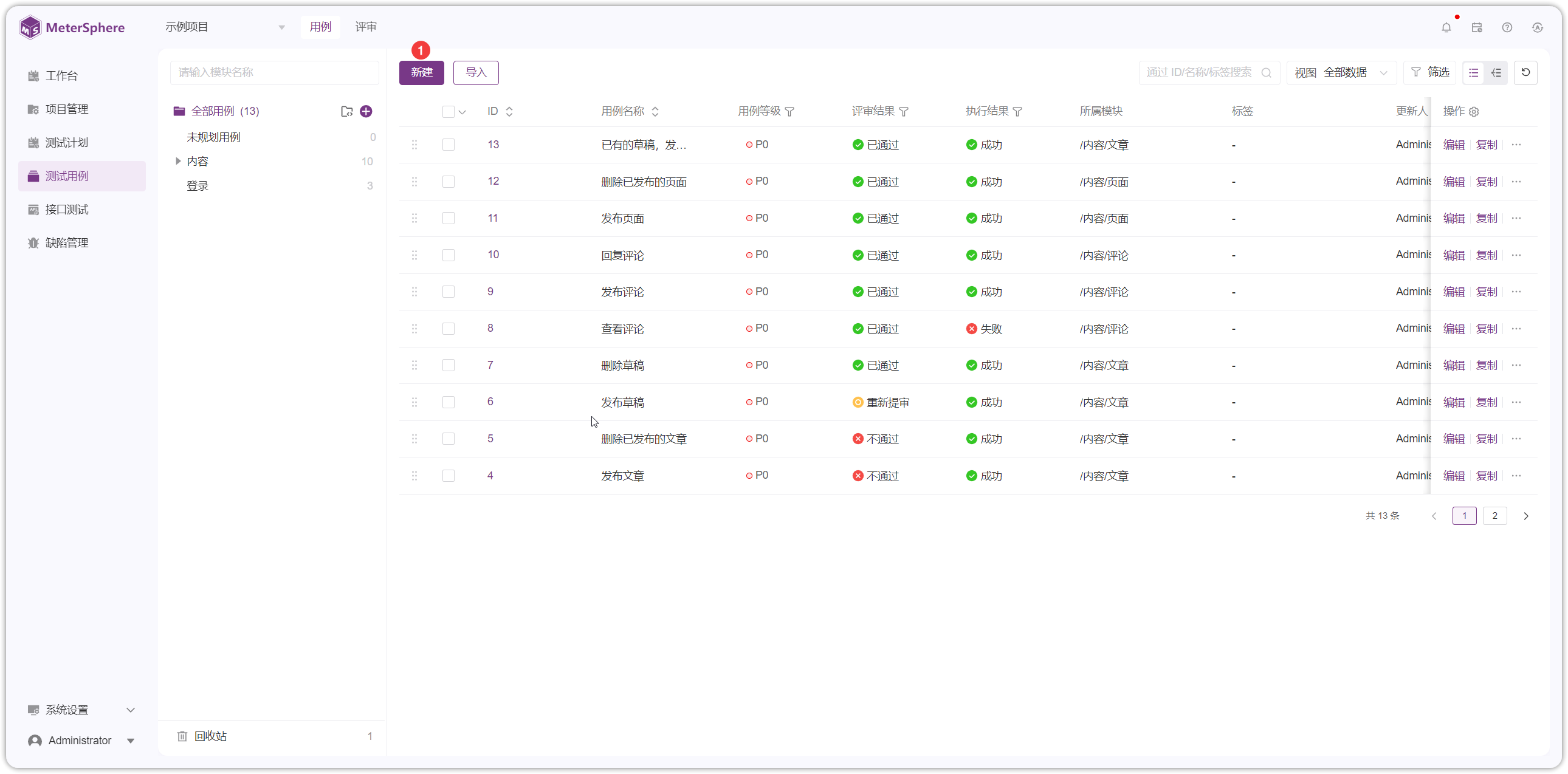This screenshot has height=774, width=1568.
Task: Select the 用例 tab
Action: 321,27
